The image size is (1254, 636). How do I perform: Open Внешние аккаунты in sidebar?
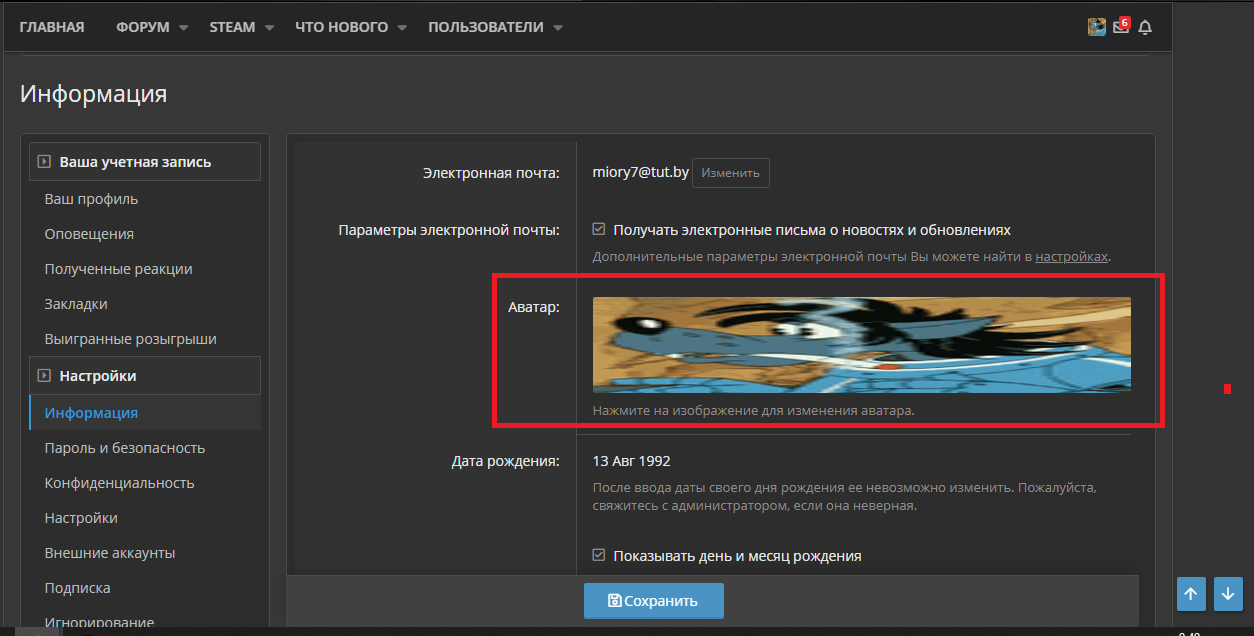tap(110, 553)
